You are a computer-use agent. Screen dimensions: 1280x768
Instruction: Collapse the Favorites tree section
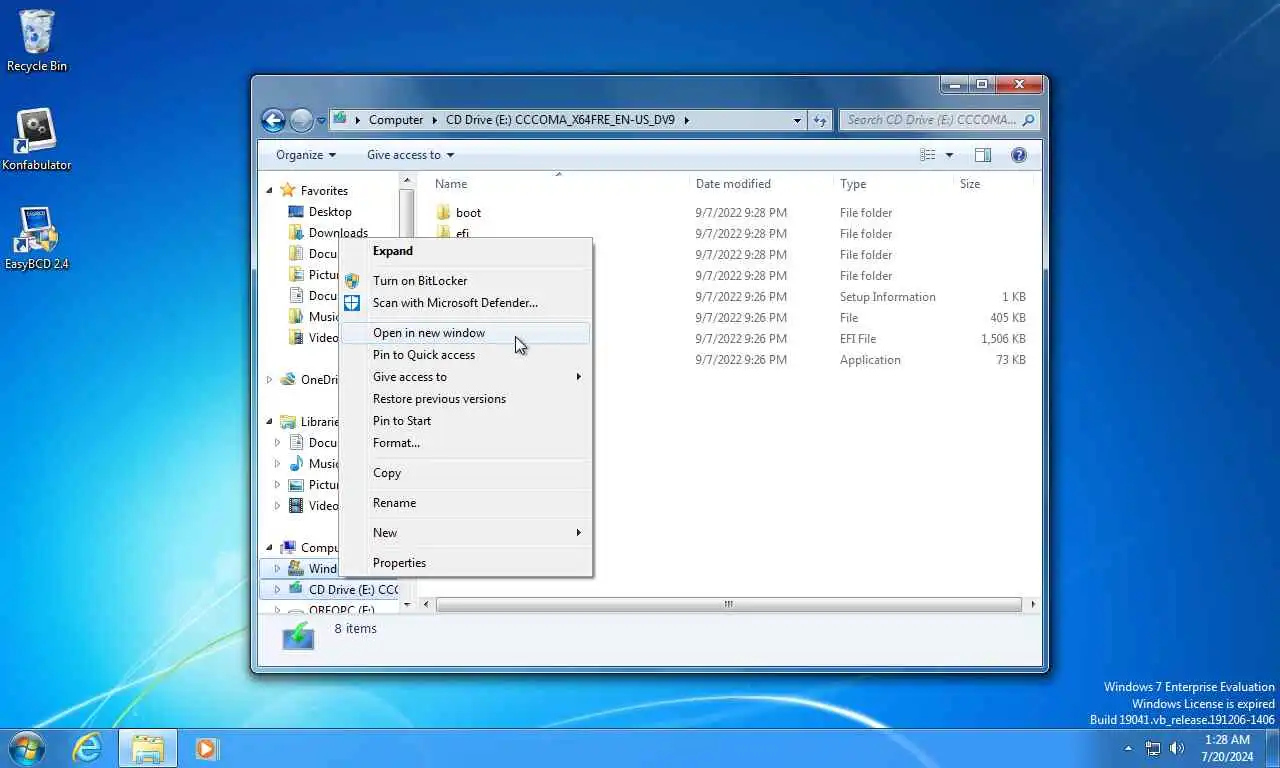pyautogui.click(x=269, y=190)
